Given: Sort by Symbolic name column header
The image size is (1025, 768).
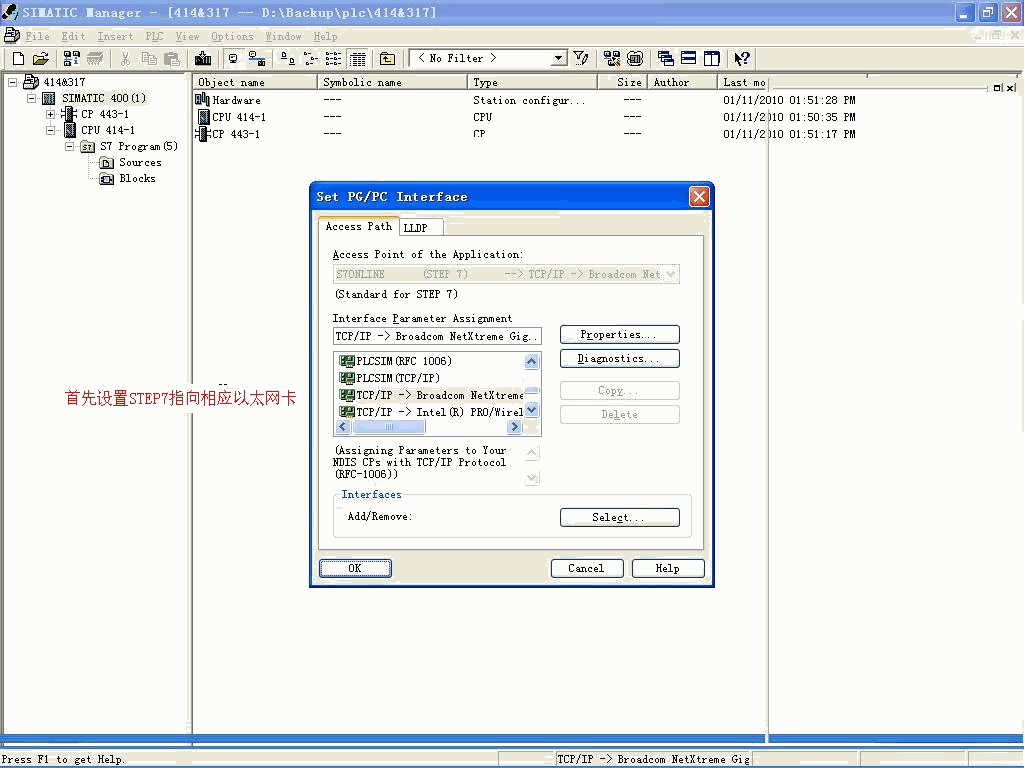Looking at the screenshot, I should (392, 82).
